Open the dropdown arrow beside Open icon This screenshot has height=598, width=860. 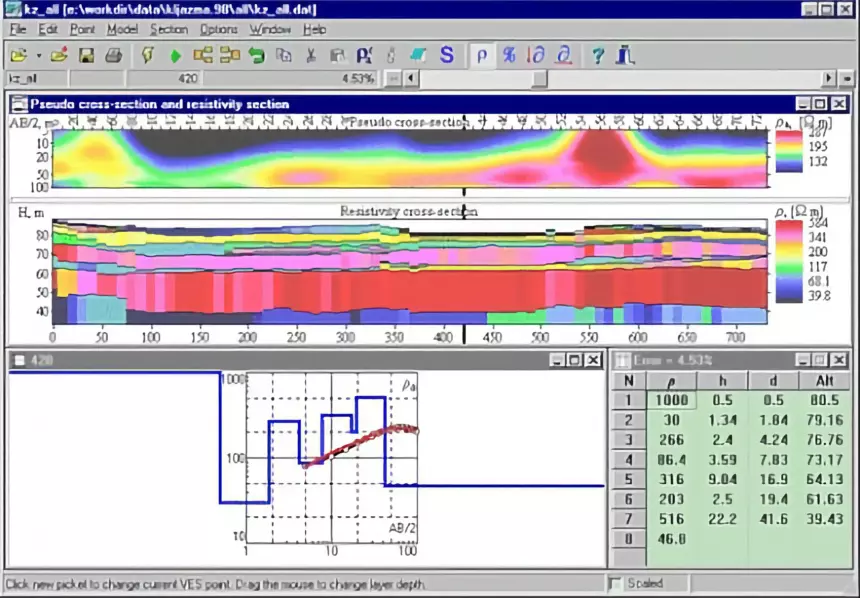point(39,55)
